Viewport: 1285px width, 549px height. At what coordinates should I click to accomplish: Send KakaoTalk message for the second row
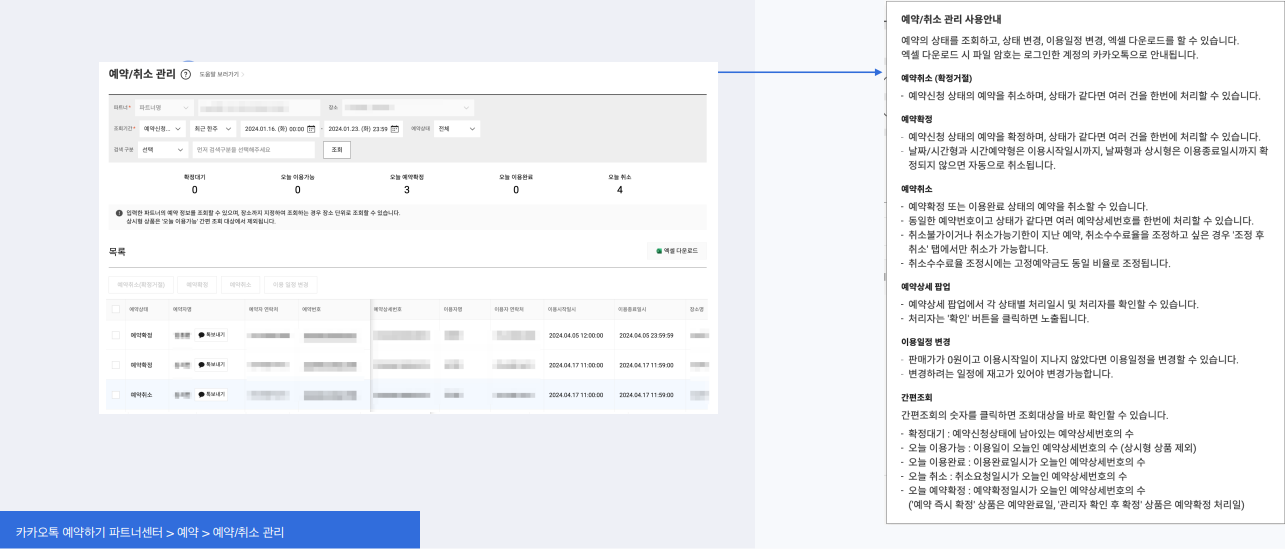coord(212,365)
